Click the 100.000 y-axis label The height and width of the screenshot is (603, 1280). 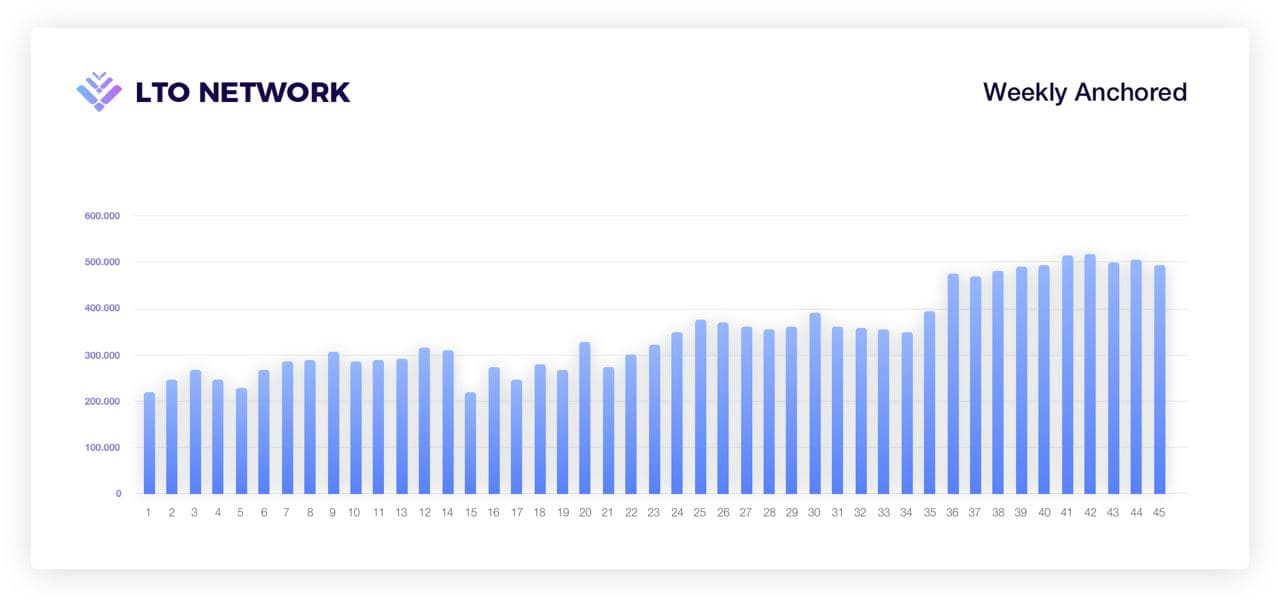102,447
